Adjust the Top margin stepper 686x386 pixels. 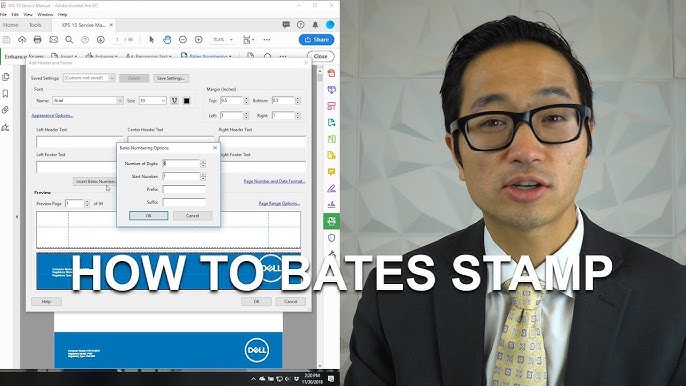pos(246,101)
